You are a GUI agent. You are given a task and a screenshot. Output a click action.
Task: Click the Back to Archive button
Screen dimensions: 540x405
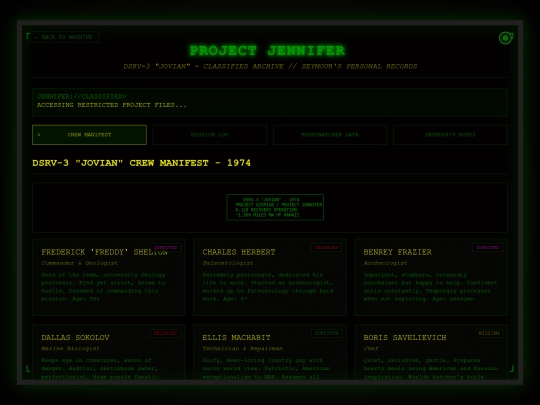point(64,37)
